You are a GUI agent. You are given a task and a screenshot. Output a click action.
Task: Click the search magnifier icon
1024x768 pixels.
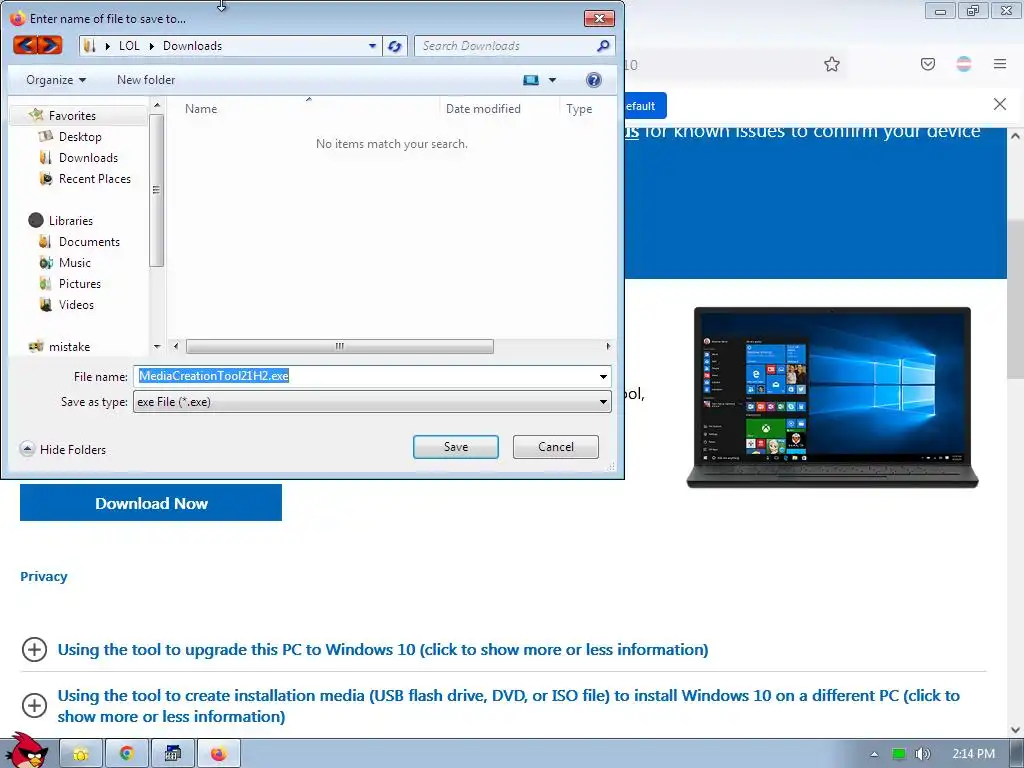click(x=603, y=46)
